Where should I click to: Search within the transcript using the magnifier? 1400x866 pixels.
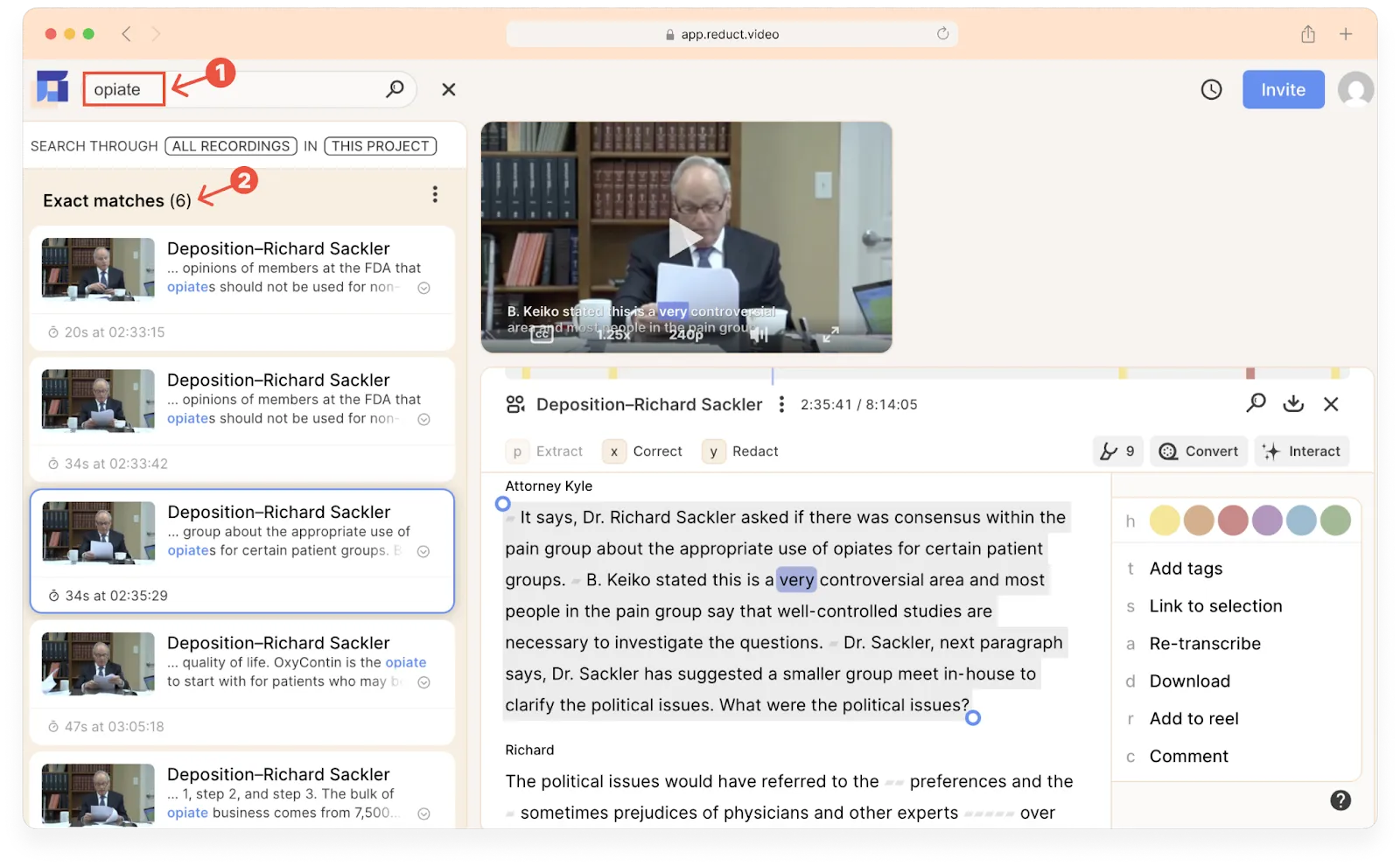(1256, 403)
